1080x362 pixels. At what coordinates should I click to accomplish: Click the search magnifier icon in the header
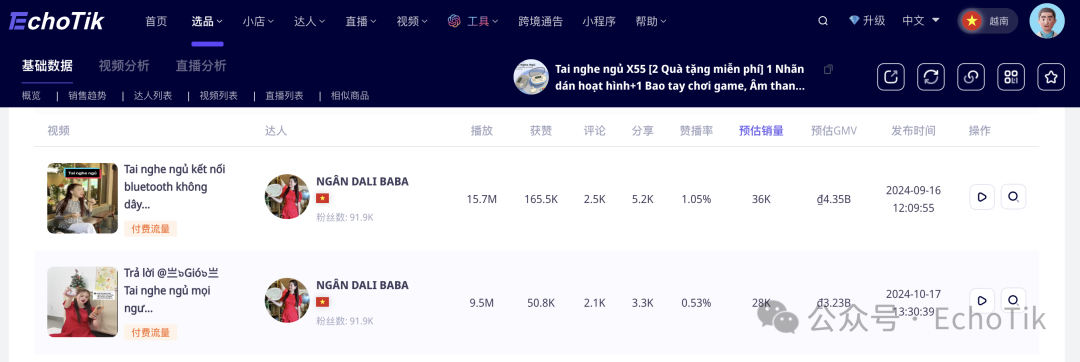coord(823,21)
